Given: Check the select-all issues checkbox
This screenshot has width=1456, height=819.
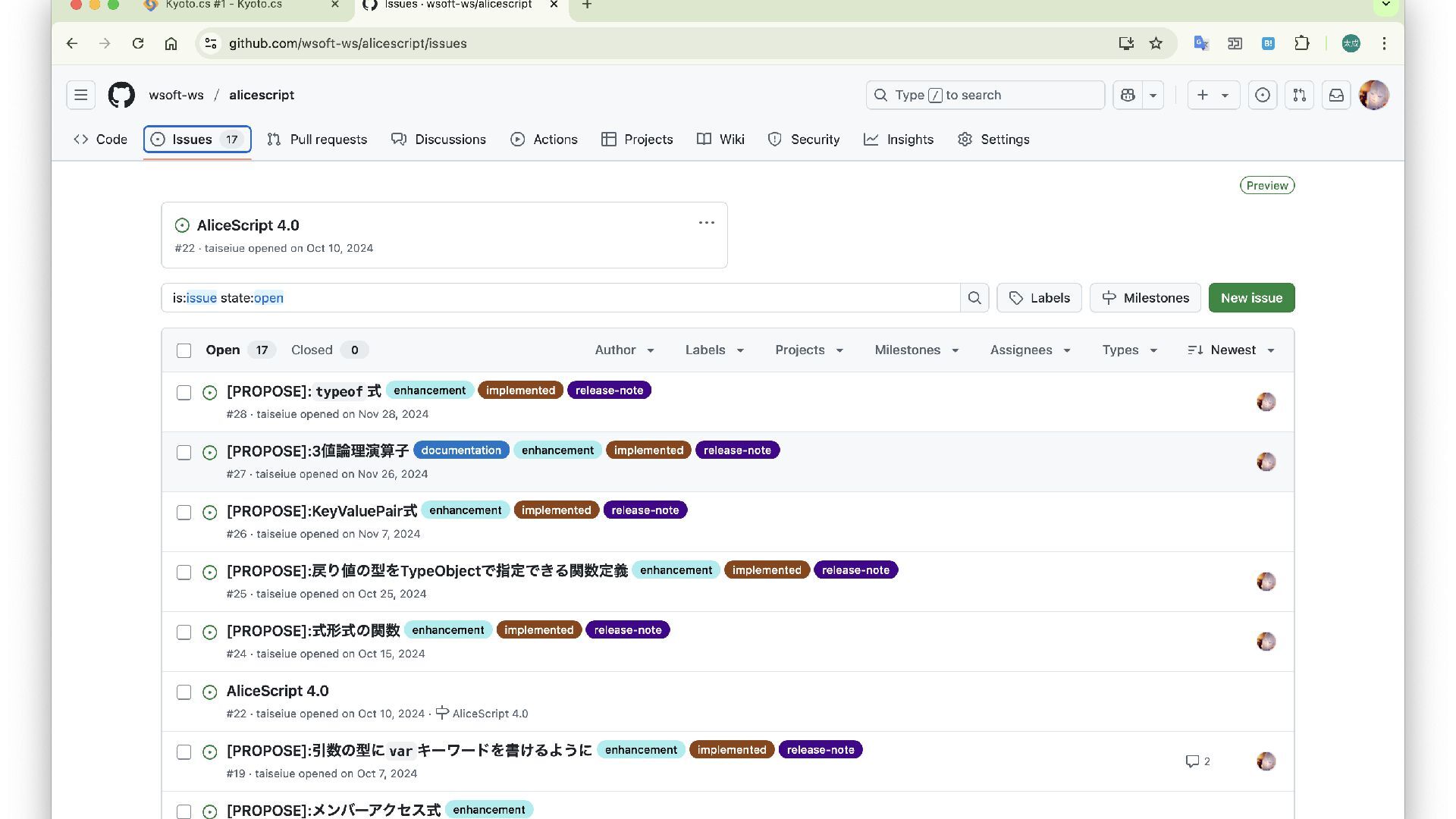Looking at the screenshot, I should tap(184, 350).
